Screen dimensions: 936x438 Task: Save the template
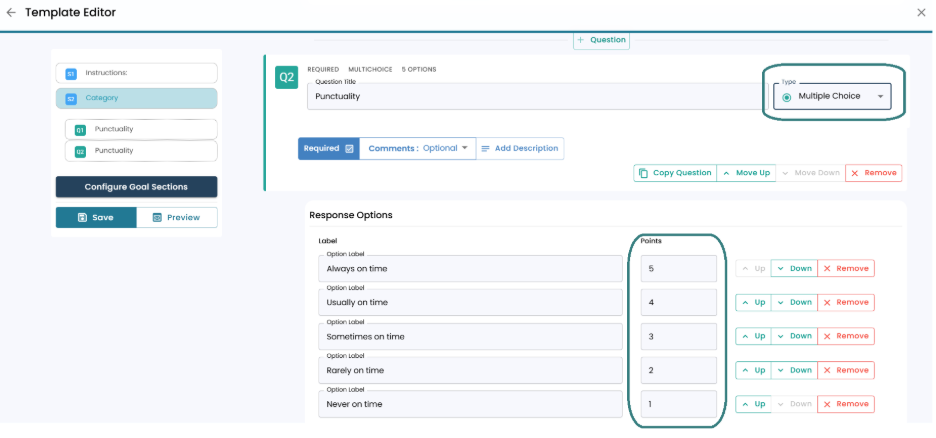coord(96,218)
